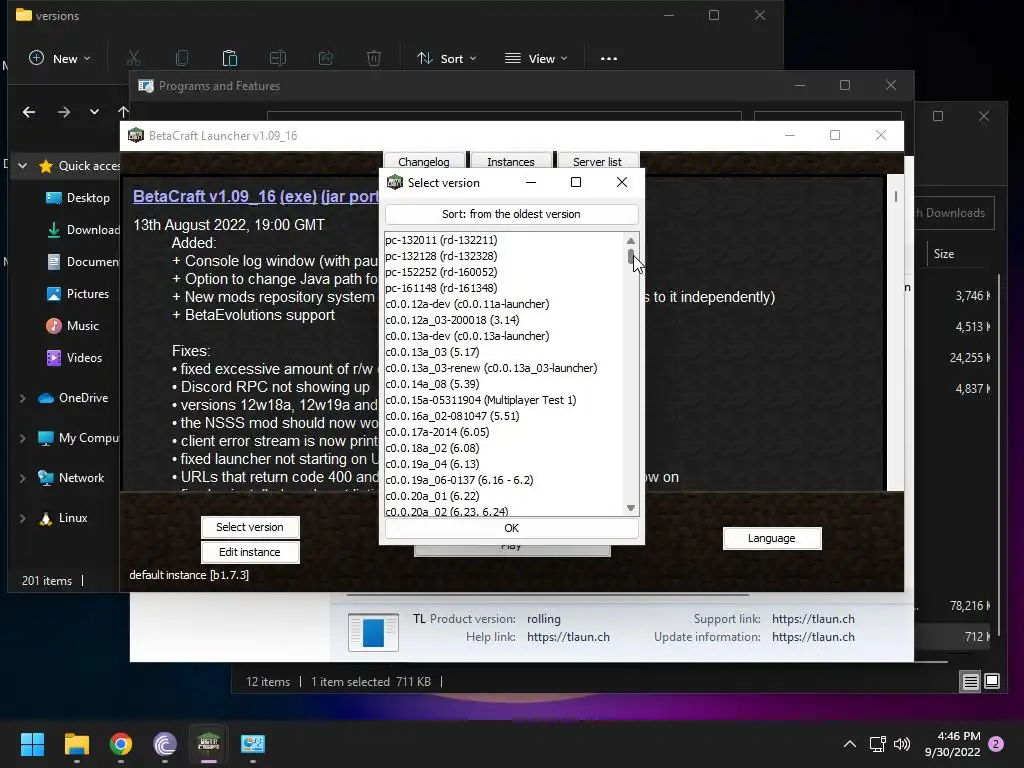
Task: Select Pictures in the navigation pane
Action: coord(77,294)
